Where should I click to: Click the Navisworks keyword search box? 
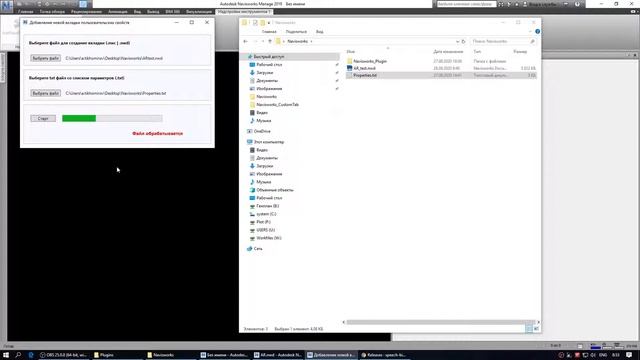point(466,4)
